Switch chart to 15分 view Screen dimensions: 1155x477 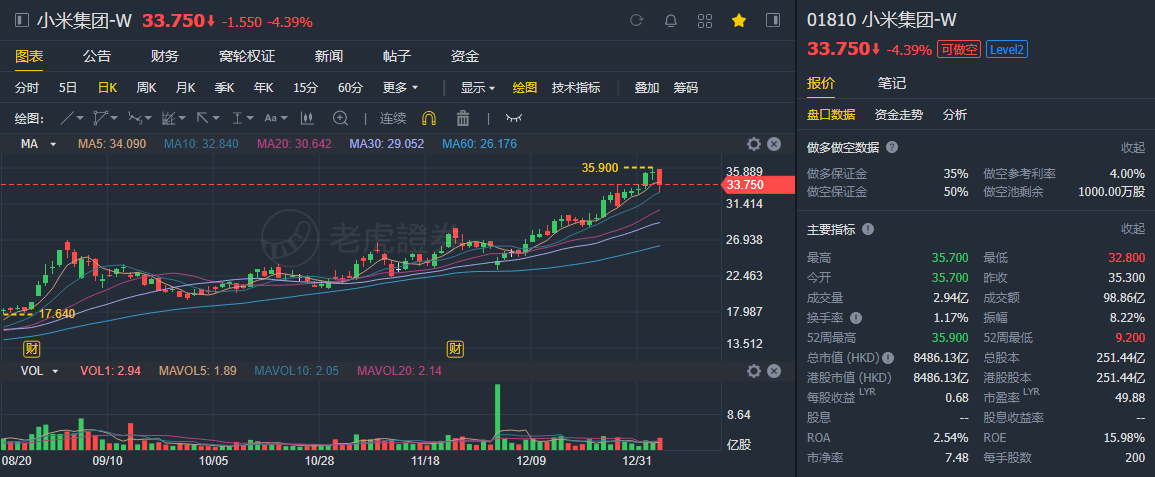tap(305, 88)
